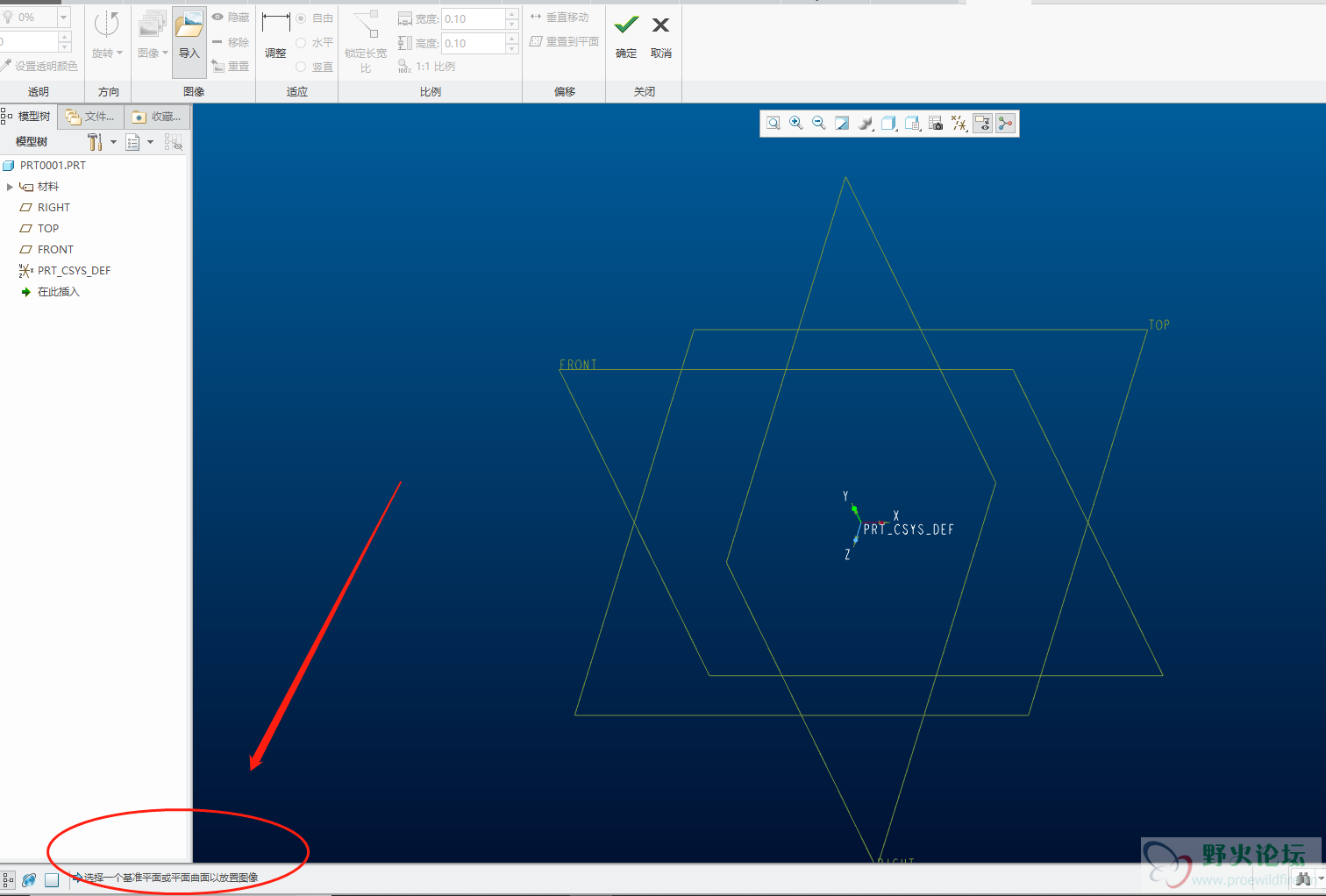1326x896 pixels.
Task: Switch to the 收藏... favorites tab
Action: point(157,117)
